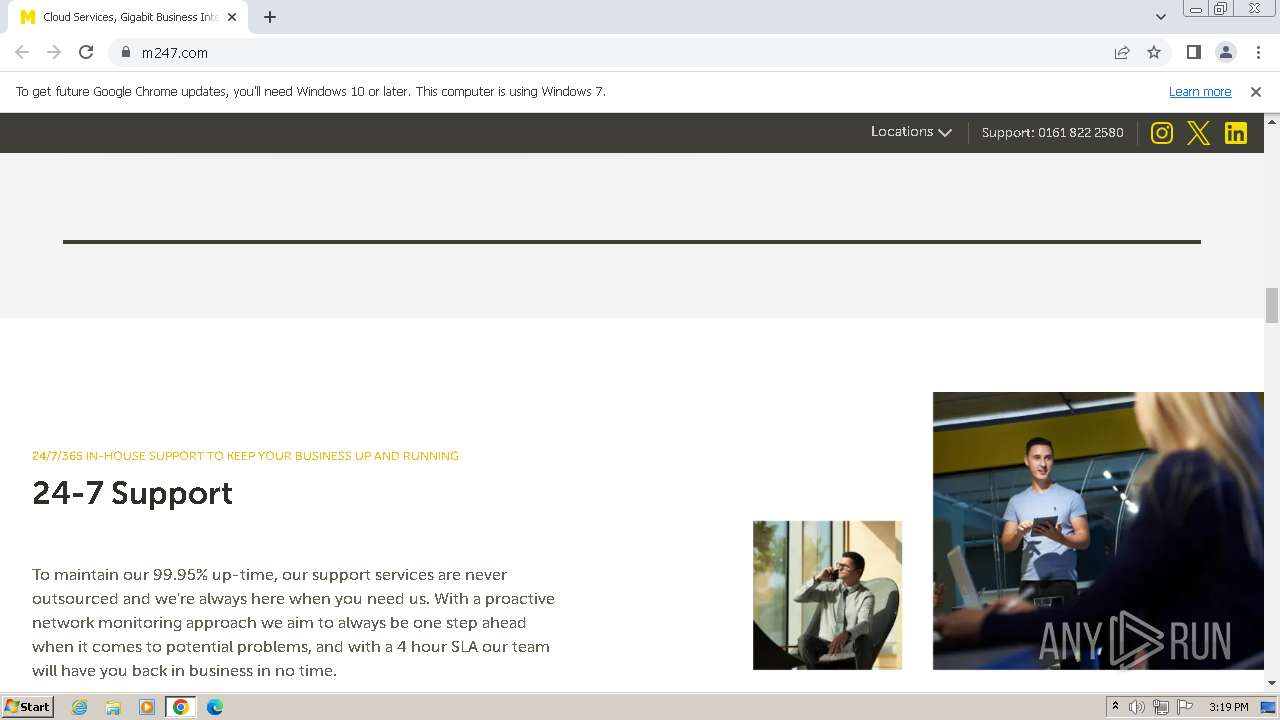
Task: Click the scrollbar up arrow
Action: [x=1272, y=120]
